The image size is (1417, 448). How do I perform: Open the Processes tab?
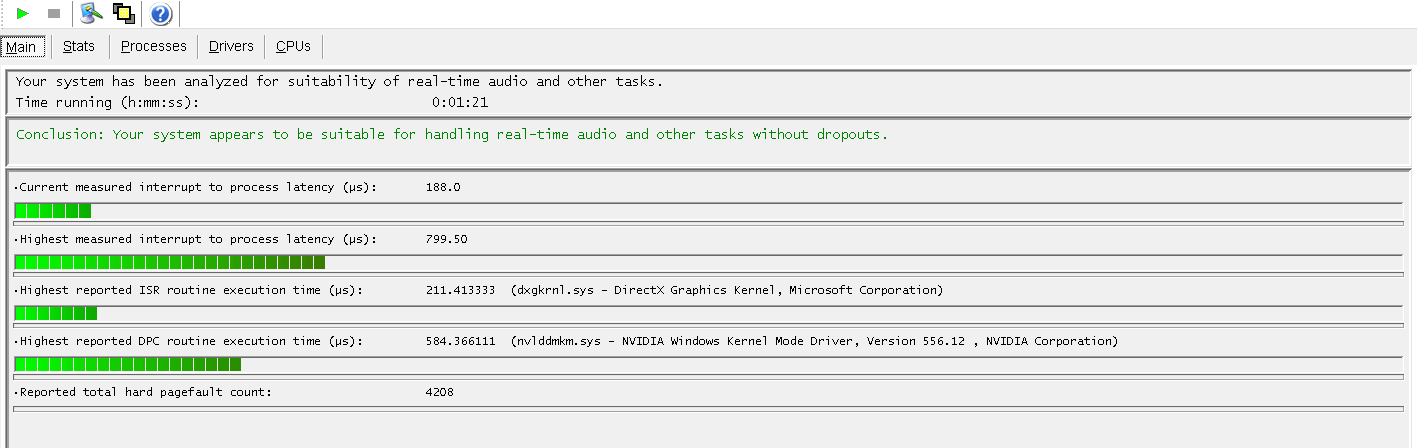[154, 46]
